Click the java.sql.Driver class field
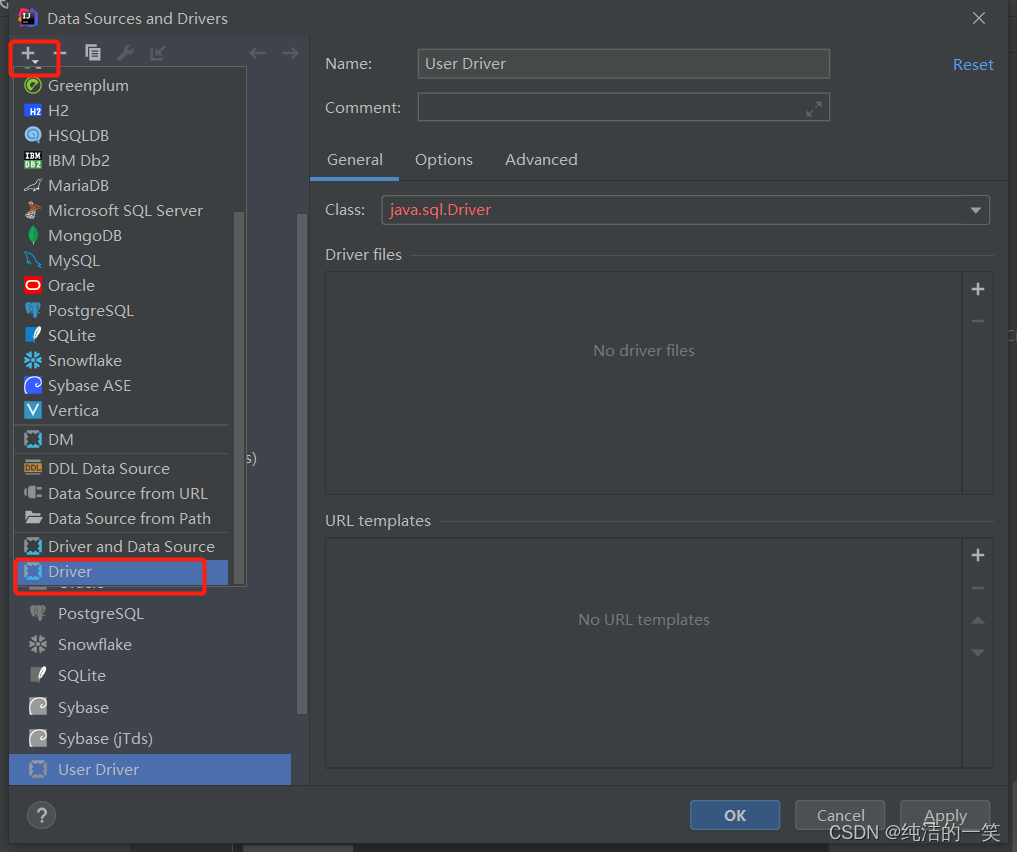1017x852 pixels. coord(686,210)
